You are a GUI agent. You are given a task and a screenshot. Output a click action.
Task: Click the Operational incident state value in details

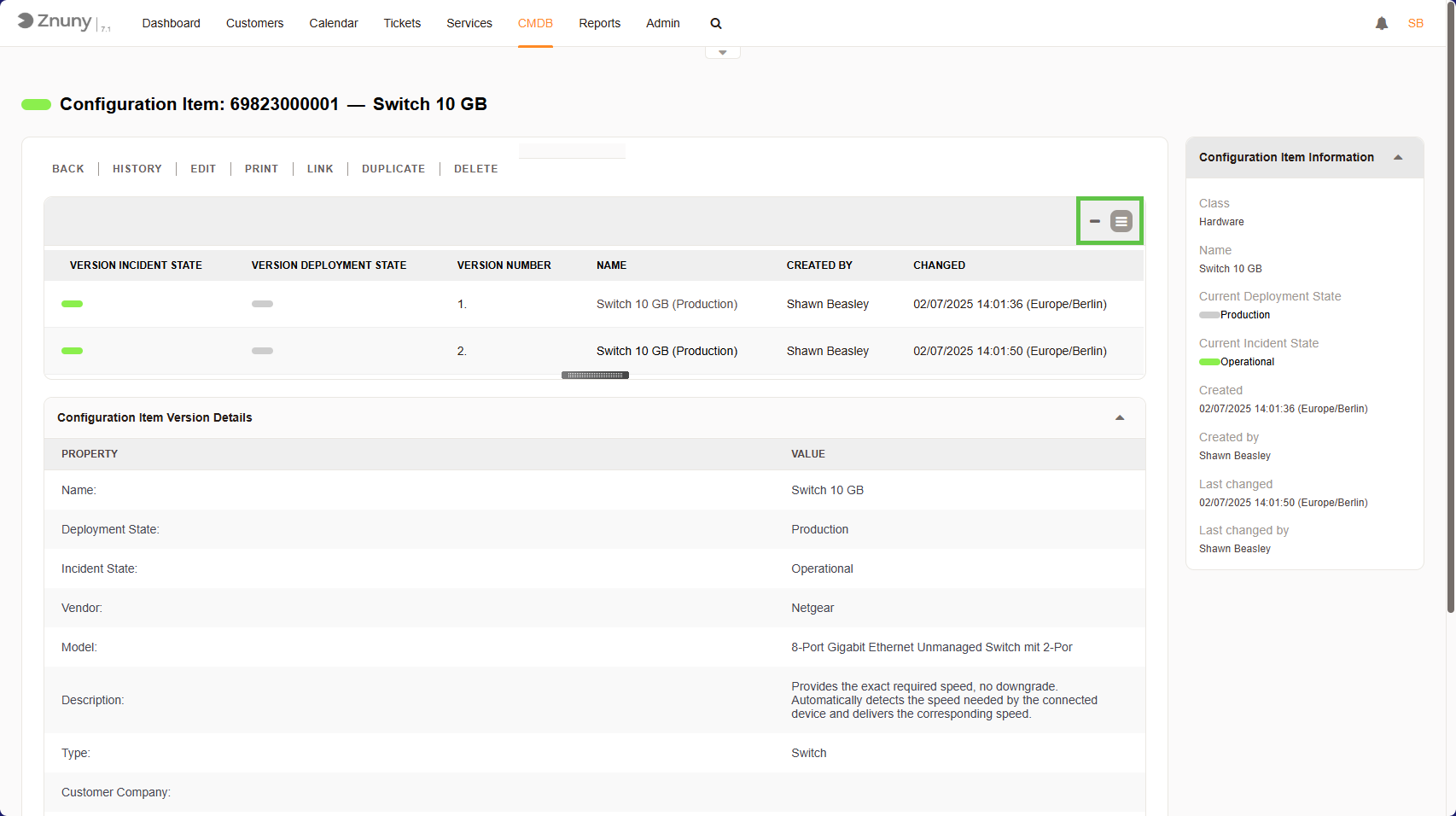[822, 568]
